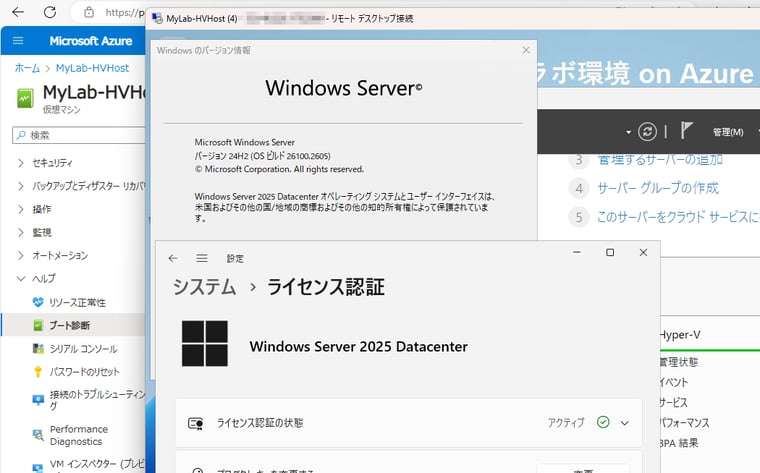The height and width of the screenshot is (473, 760).
Task: Open パフォーマンス under Hyper-V tile
Action: pyautogui.click(x=685, y=423)
